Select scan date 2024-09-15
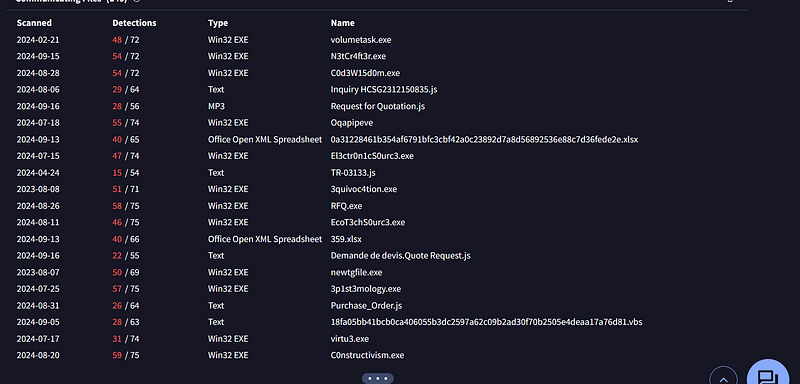The image size is (800, 384). pos(38,56)
